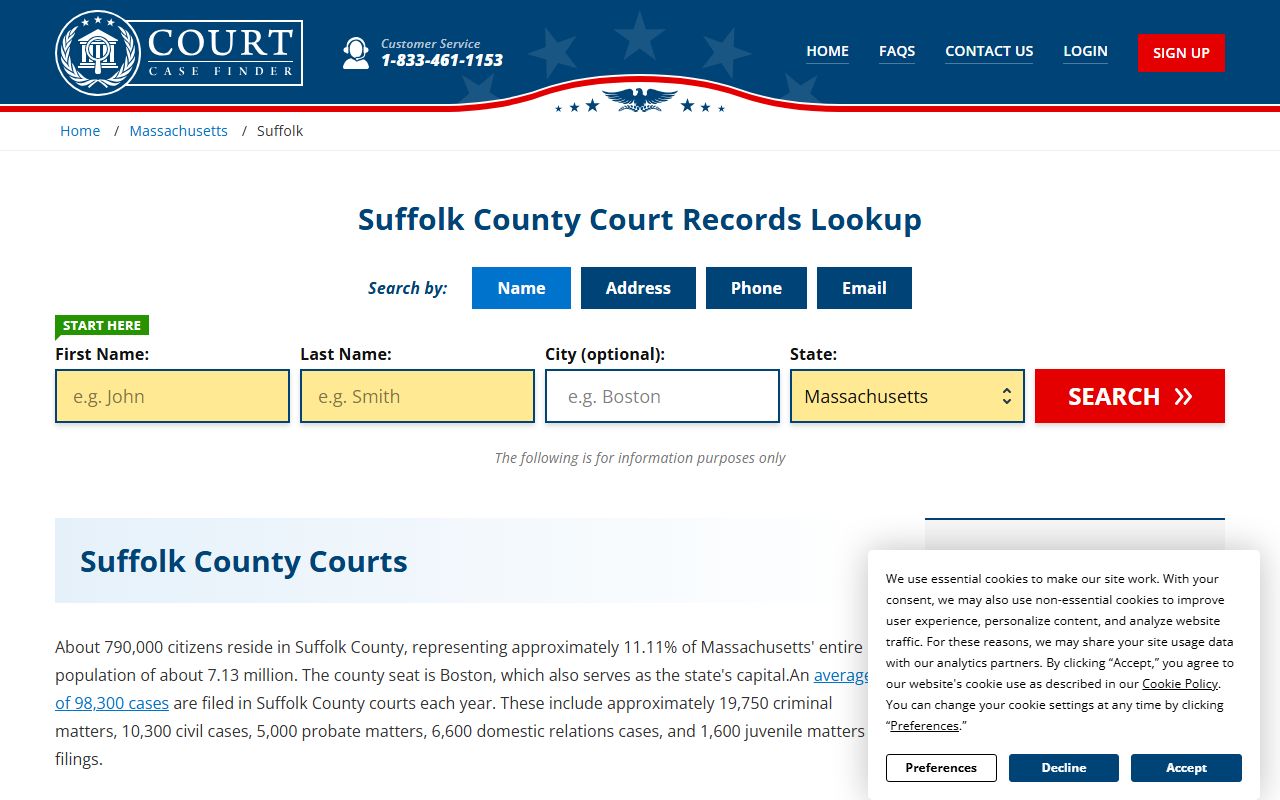This screenshot has height=800, width=1280.
Task: Click the START HERE green label
Action: [x=102, y=325]
